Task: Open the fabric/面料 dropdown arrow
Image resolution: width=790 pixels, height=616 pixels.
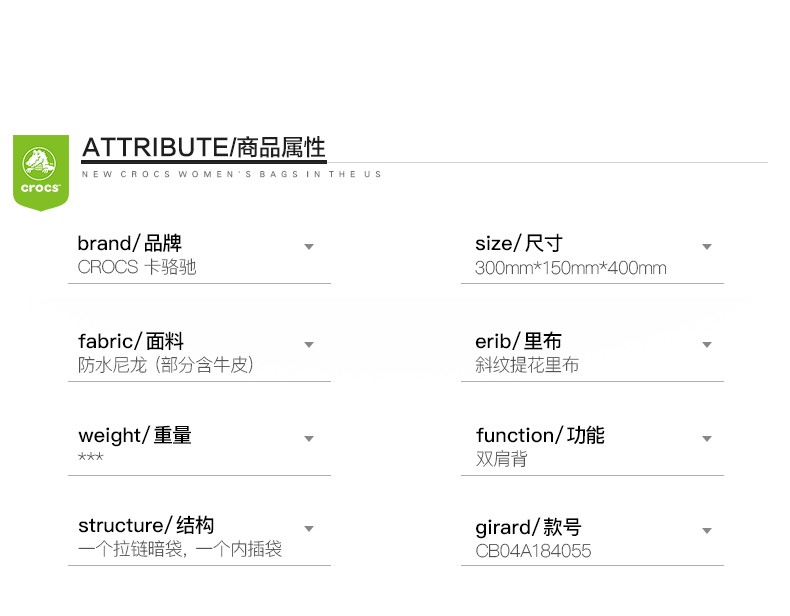Action: [309, 345]
